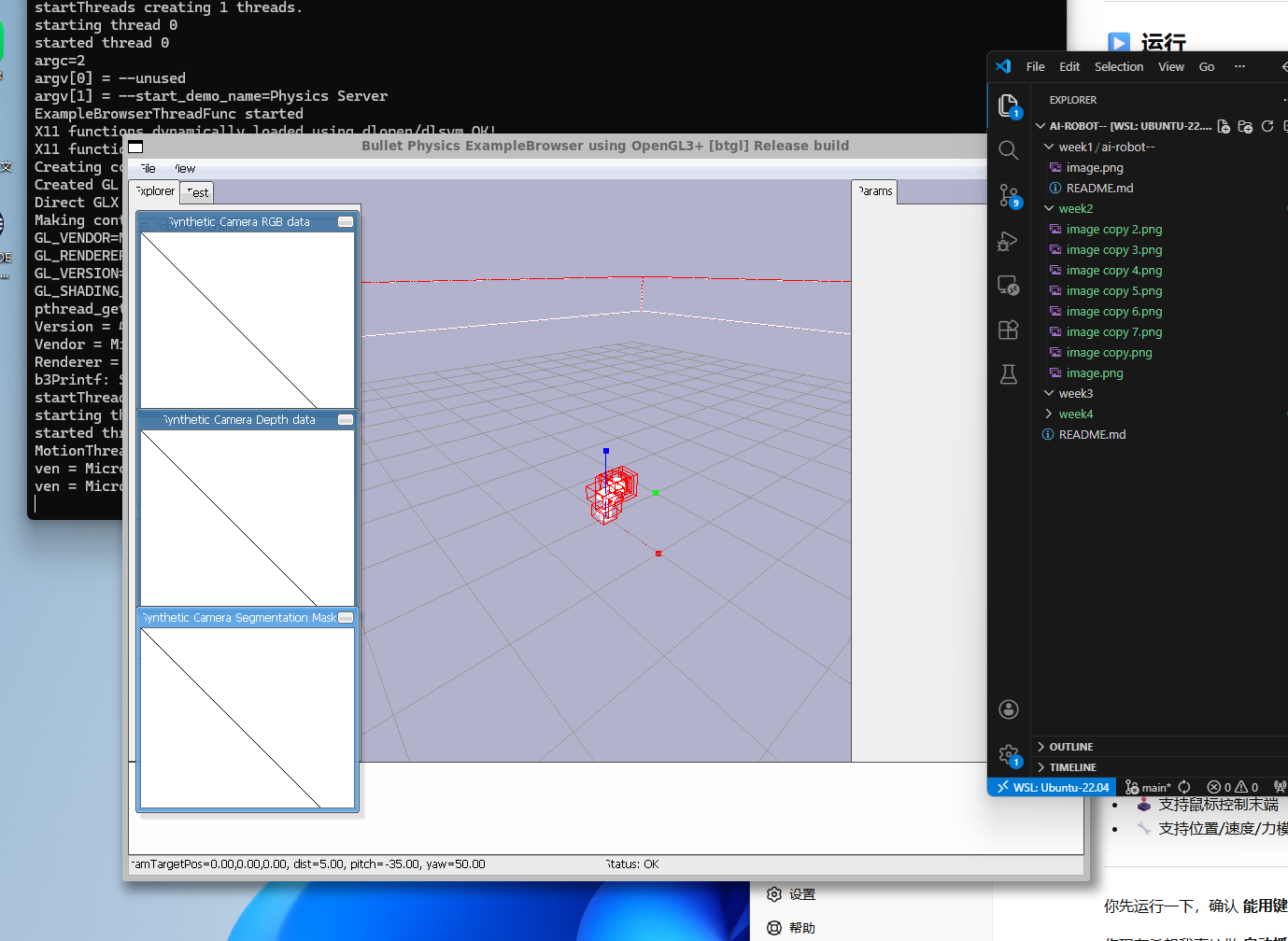Viewport: 1288px width, 941px height.
Task: Collapse the week3 folder
Action: [1049, 394]
